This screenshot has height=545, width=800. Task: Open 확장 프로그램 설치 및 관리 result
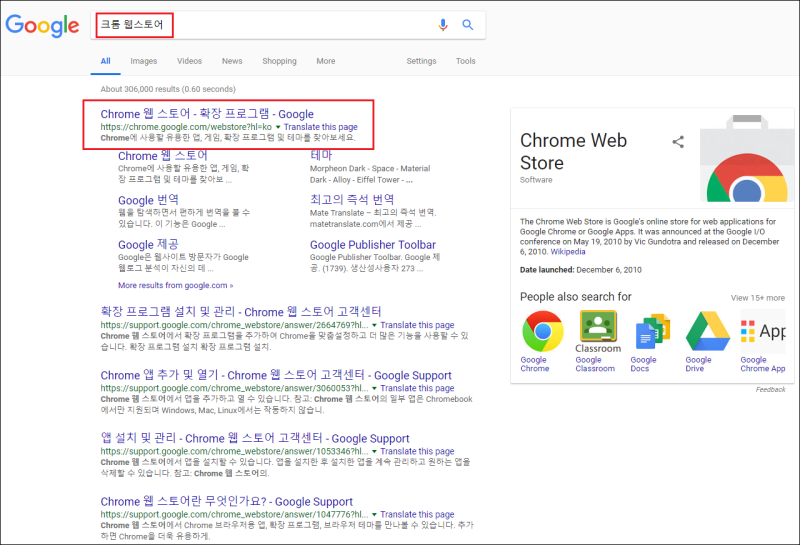point(241,312)
